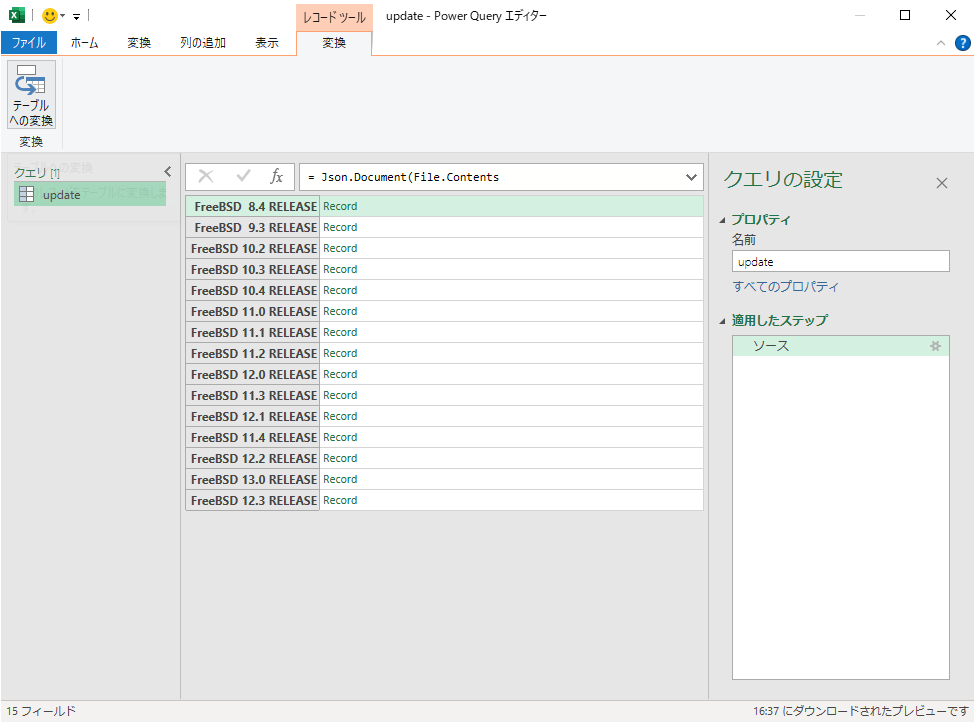
Task: Select the FreeBSD 13.0 RELEASE field name
Action: 252,479
